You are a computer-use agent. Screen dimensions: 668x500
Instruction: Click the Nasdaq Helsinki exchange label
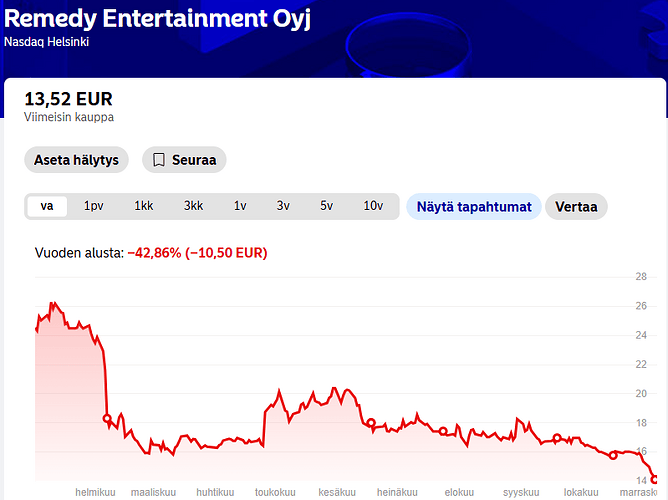[46, 42]
